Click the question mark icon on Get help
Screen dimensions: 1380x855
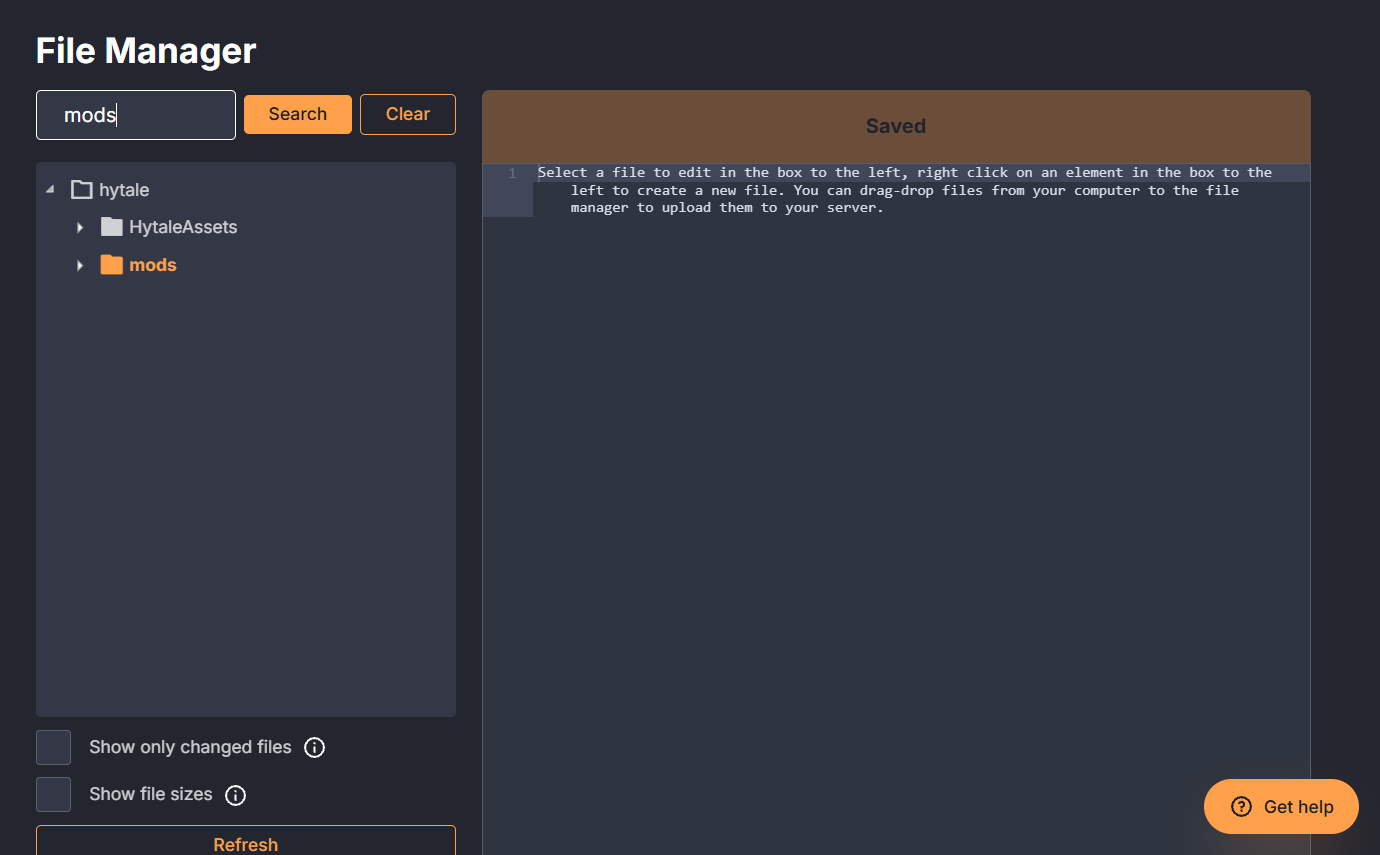[x=1240, y=806]
